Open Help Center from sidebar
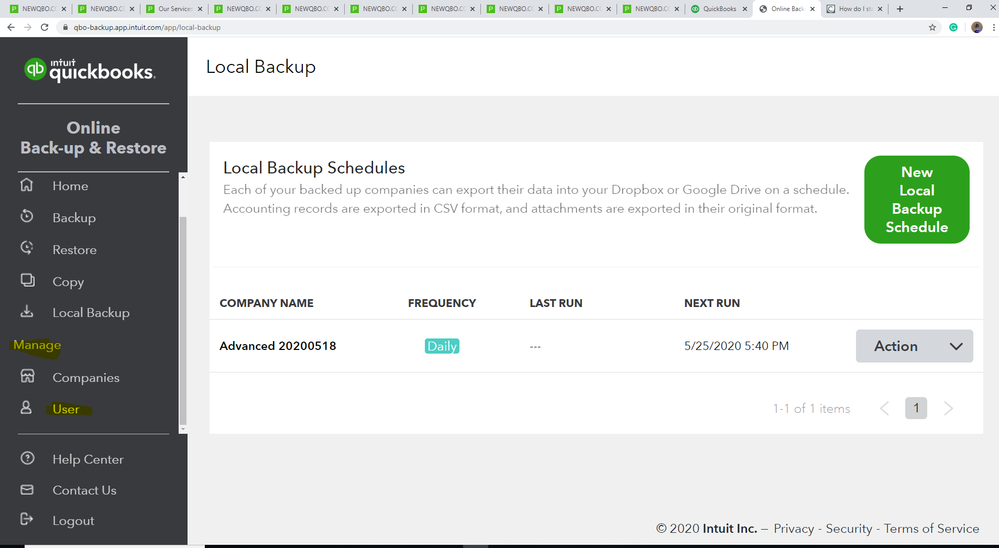This screenshot has width=999, height=548. pyautogui.click(x=88, y=459)
